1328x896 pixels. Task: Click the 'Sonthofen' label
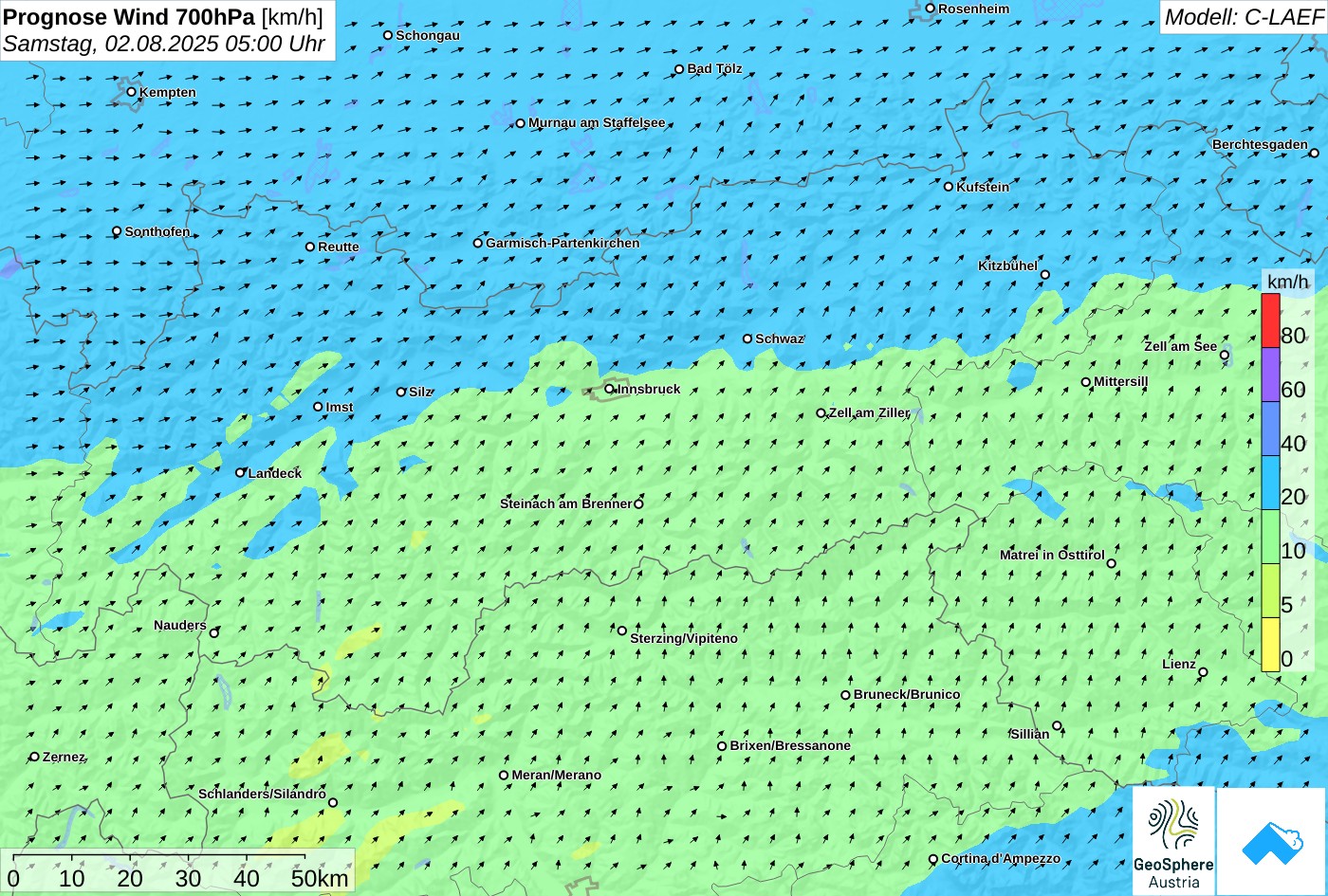coord(157,231)
